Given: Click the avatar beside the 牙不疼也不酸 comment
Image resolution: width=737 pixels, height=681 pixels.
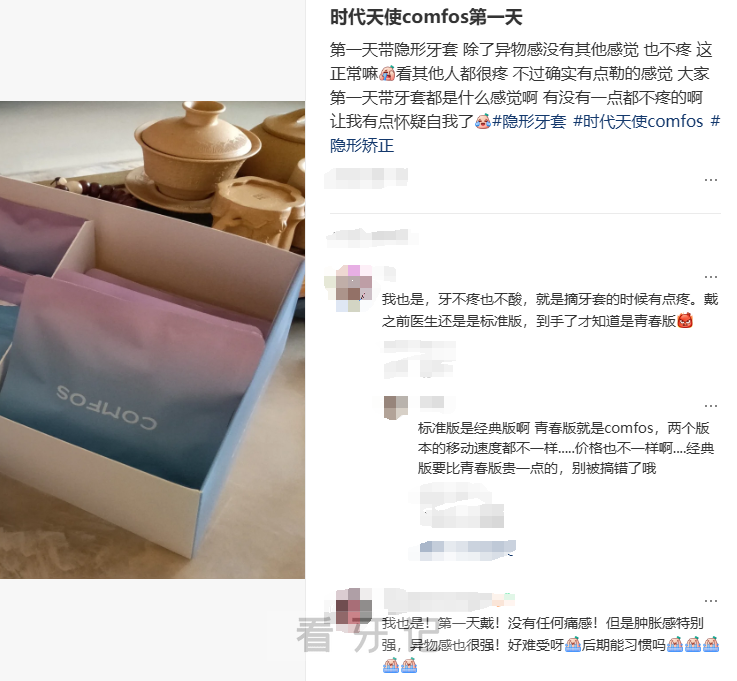Looking at the screenshot, I should coord(354,288).
